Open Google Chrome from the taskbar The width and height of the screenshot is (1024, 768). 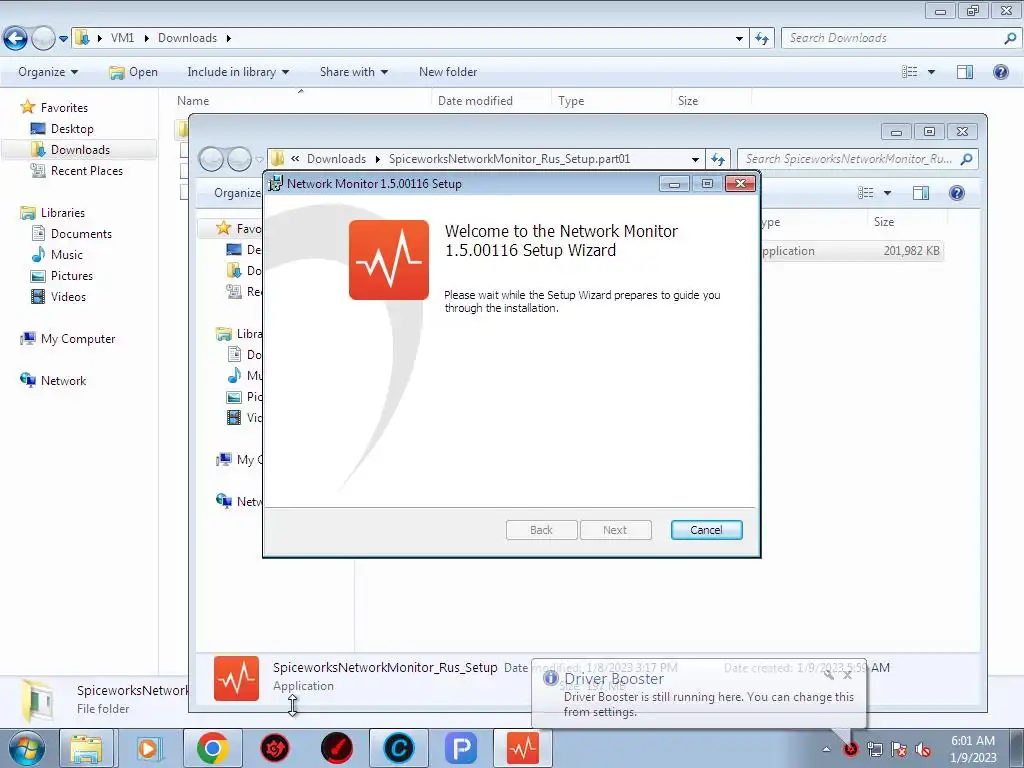(212, 748)
